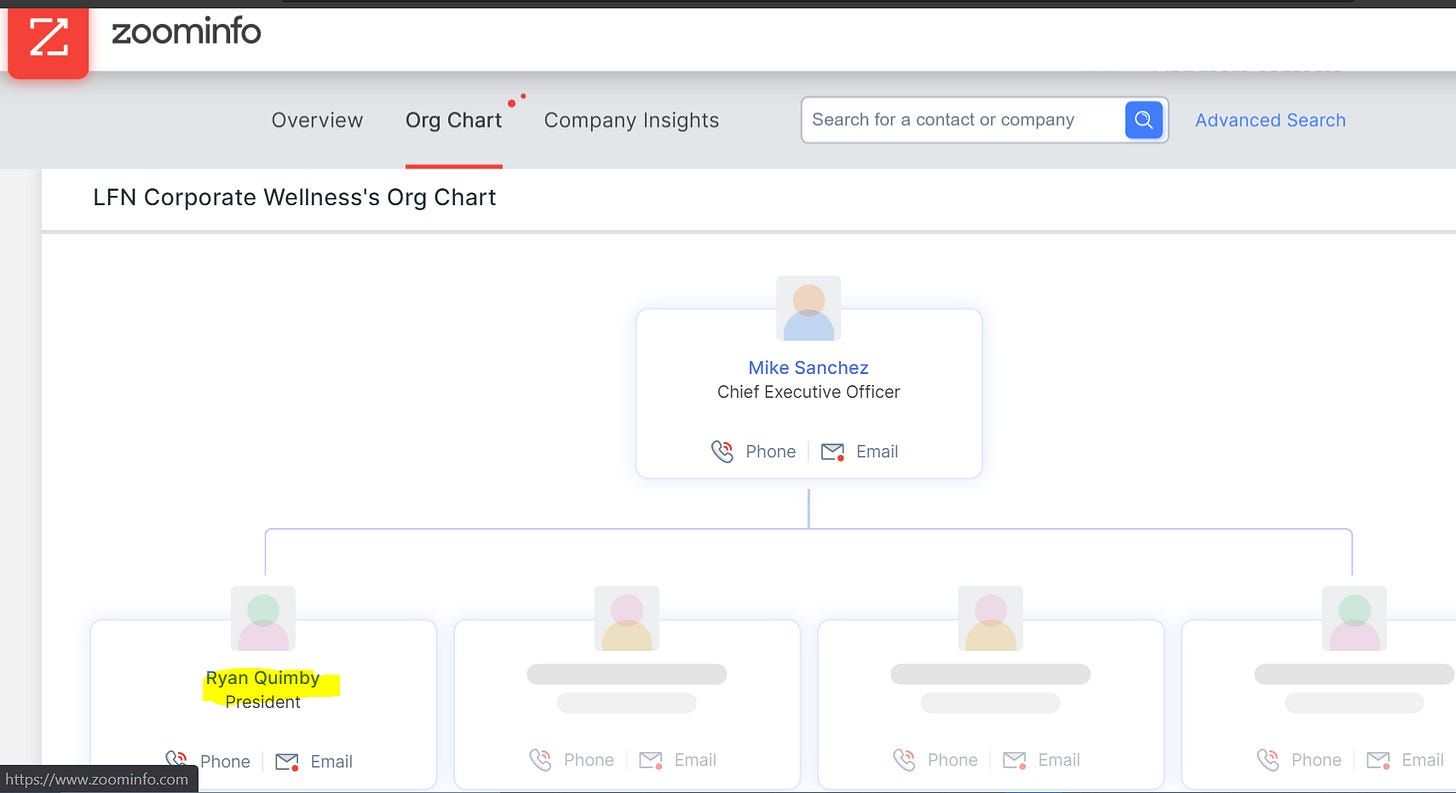Click Ryan Quimby's email envelope icon
Image resolution: width=1456 pixels, height=793 pixels.
pyautogui.click(x=287, y=762)
